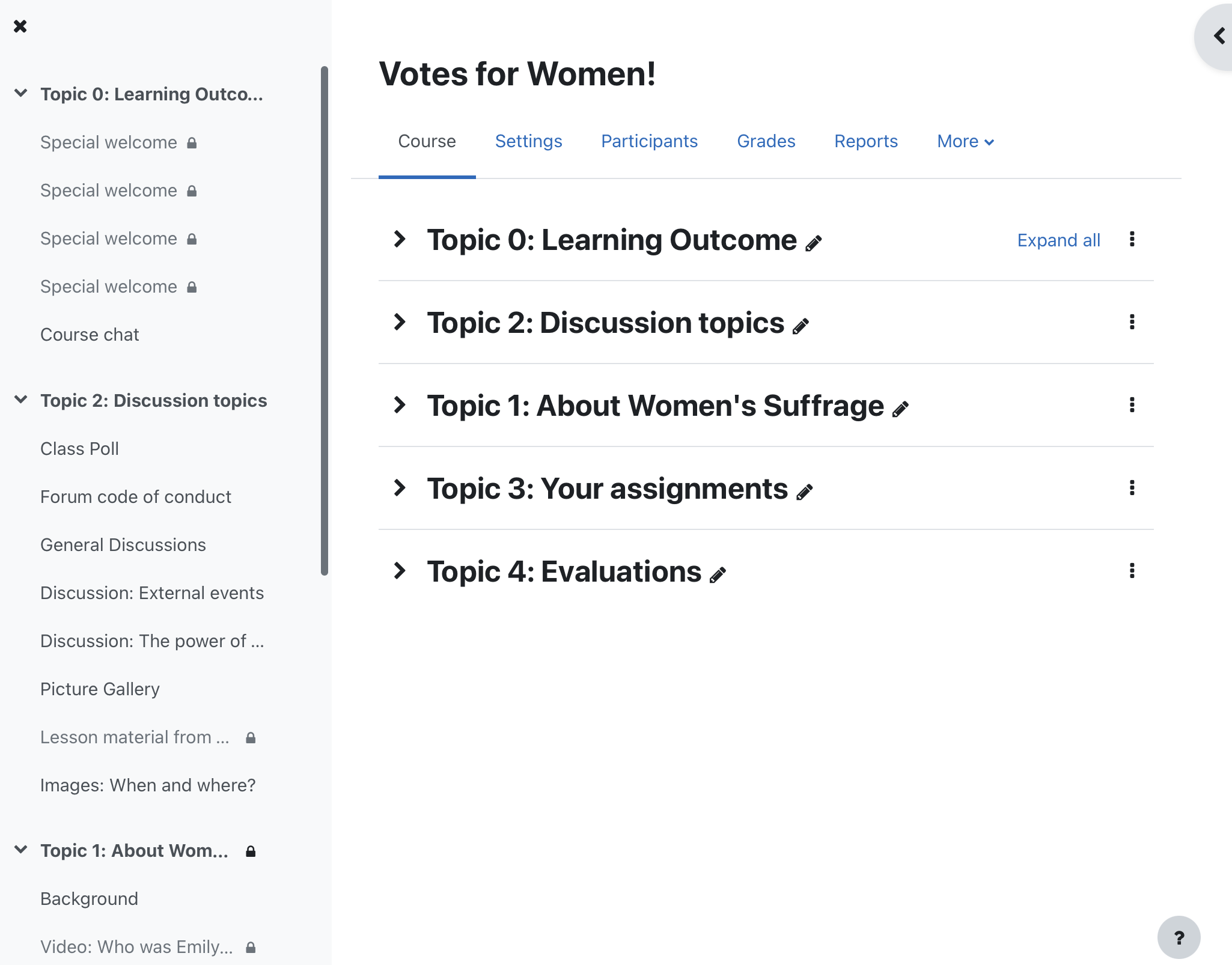Open the actions menu for Topic 3: Your assignments
Screen dimensions: 1232x965
click(x=1132, y=488)
